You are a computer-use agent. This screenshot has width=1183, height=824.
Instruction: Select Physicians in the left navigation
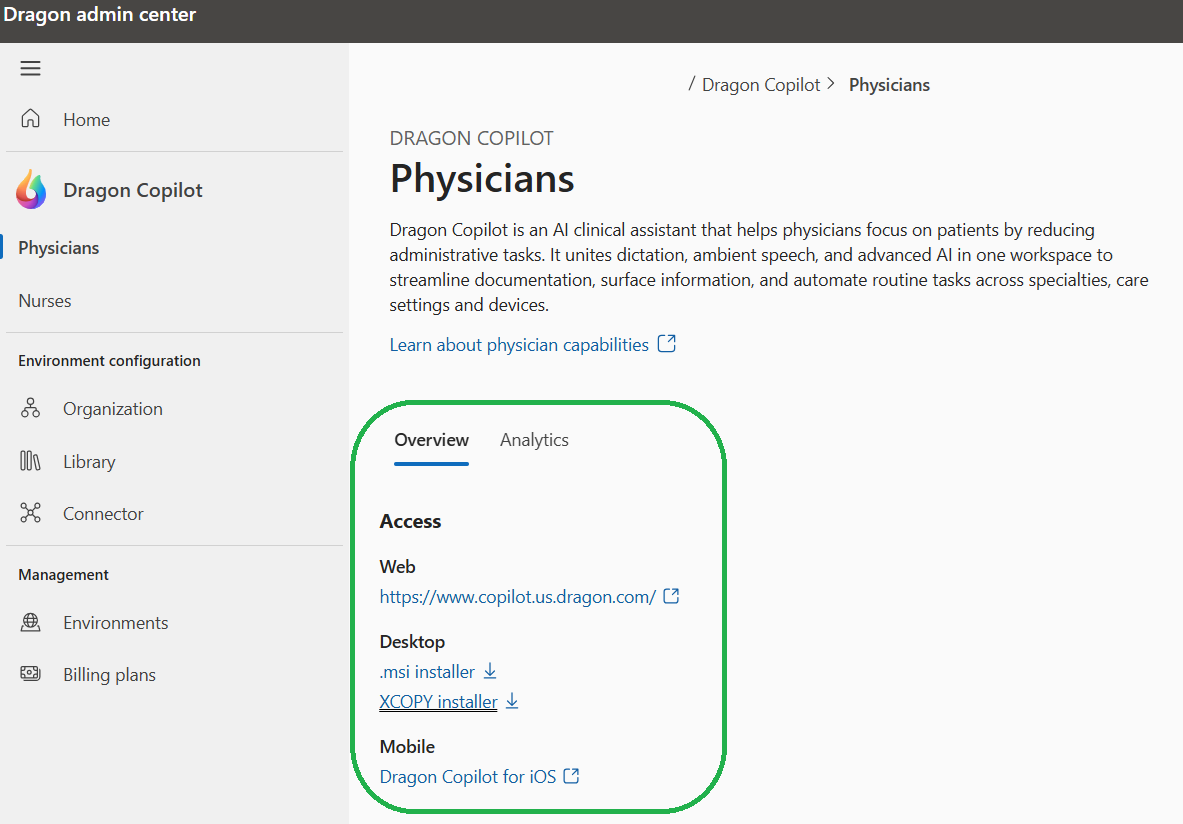coord(59,248)
